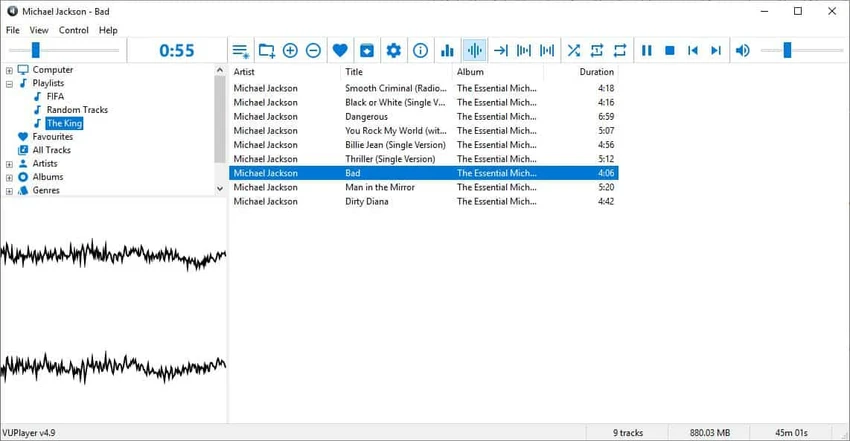Screen dimensions: 850x441
Task: Open the Favourites list
Action: 52,137
